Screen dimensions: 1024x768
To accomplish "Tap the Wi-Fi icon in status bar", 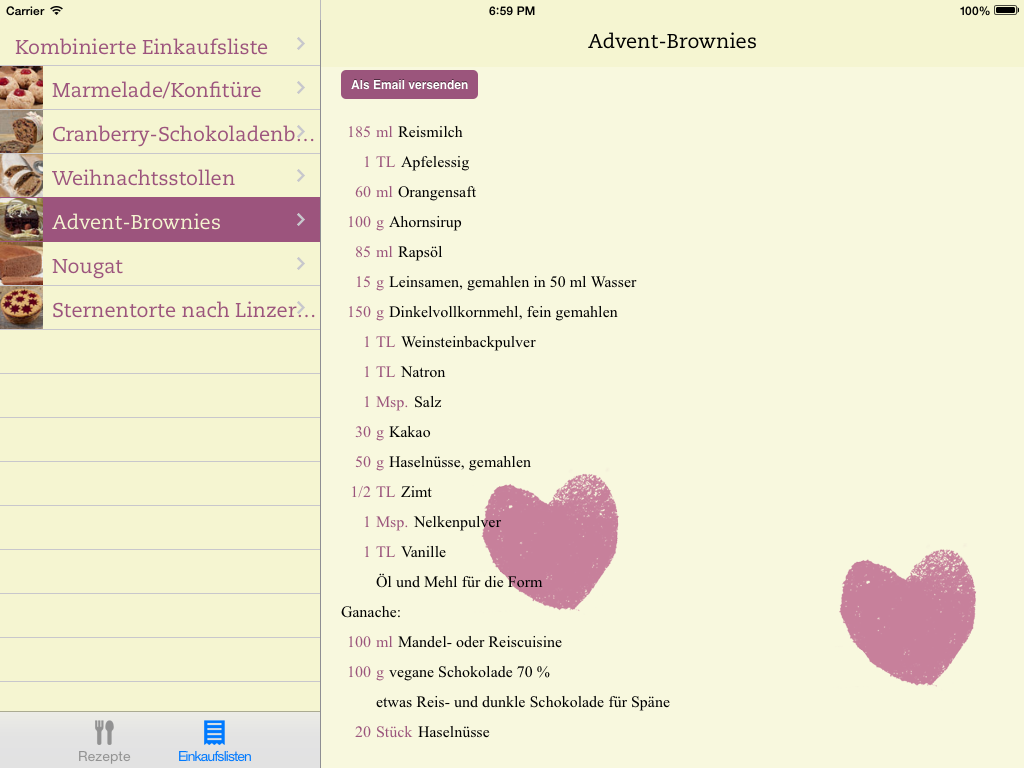I will 56,11.
